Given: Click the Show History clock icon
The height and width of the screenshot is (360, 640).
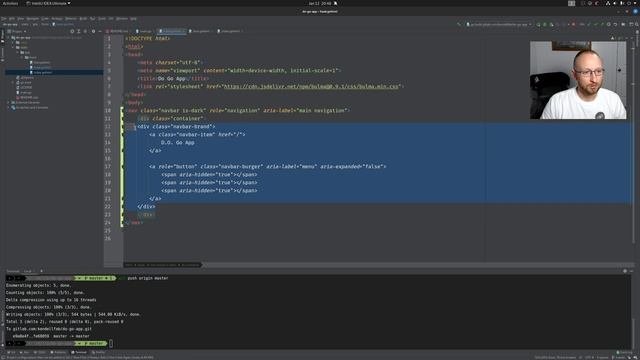Looking at the screenshot, I should (609, 24).
